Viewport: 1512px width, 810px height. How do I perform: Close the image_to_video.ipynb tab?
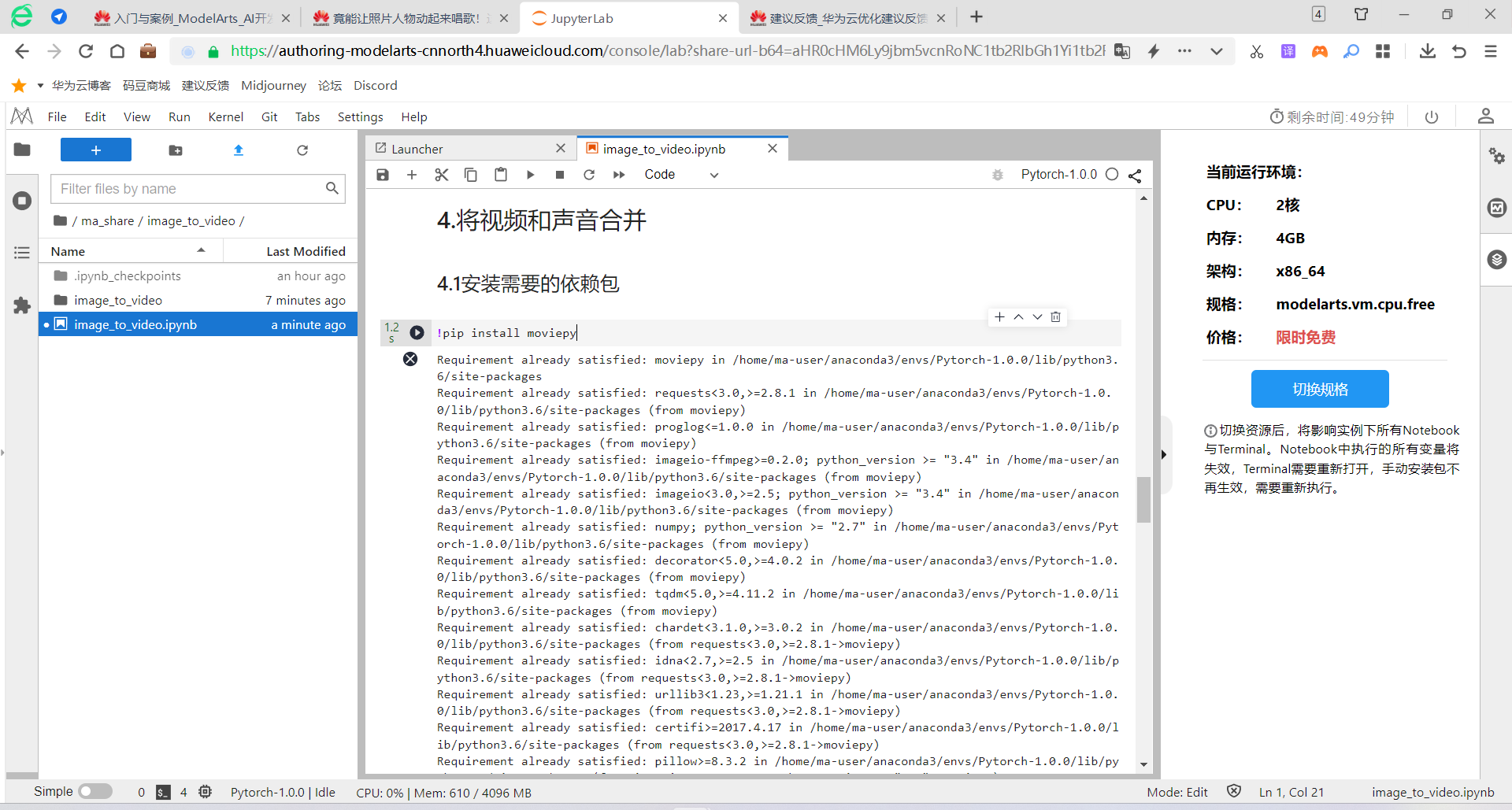click(x=773, y=148)
